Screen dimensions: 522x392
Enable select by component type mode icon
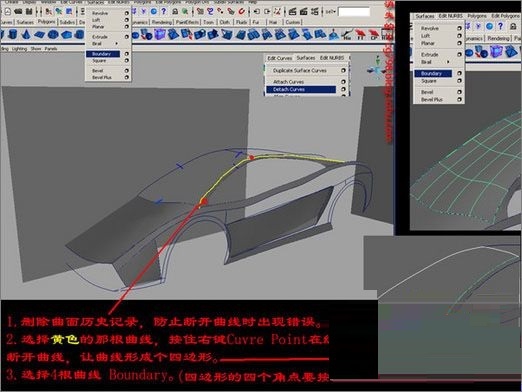coord(69,11)
